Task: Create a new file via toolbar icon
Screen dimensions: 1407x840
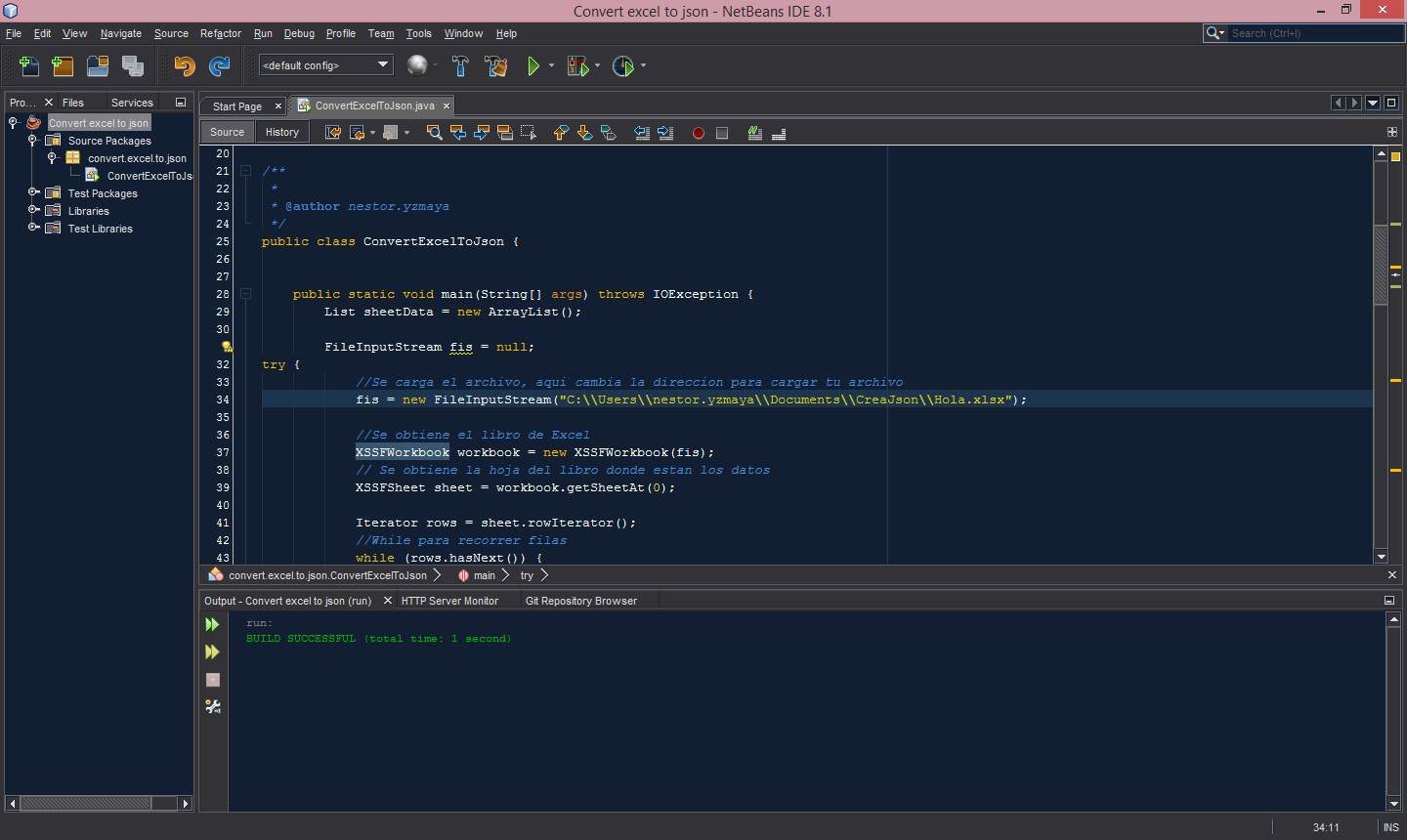Action: [29, 66]
